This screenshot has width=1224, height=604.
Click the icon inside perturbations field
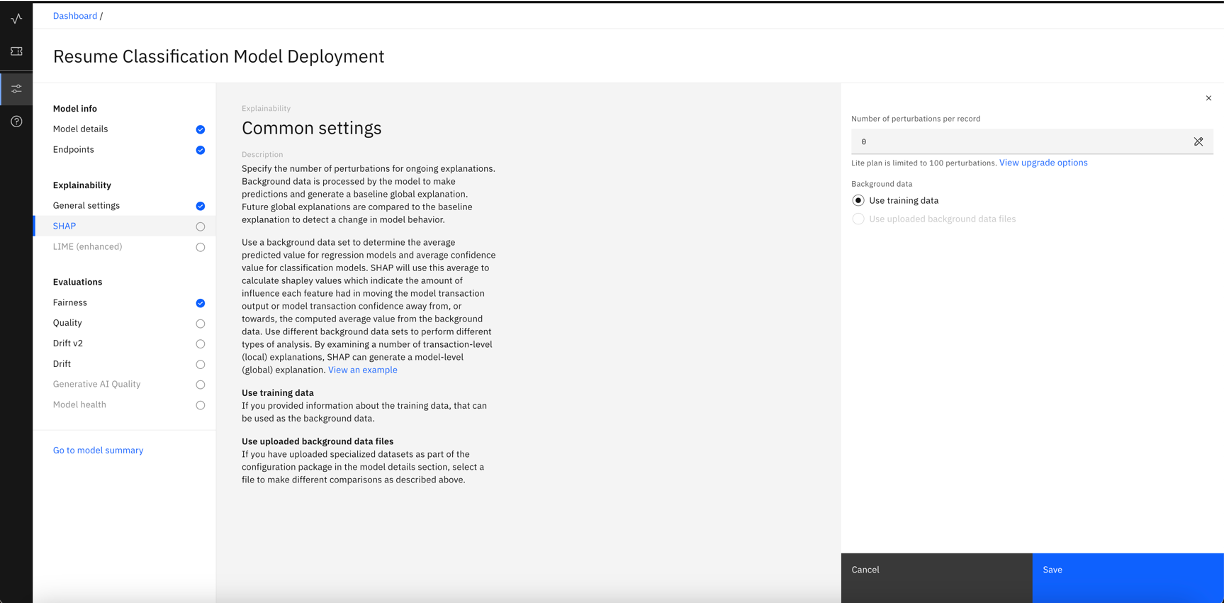(x=1198, y=142)
